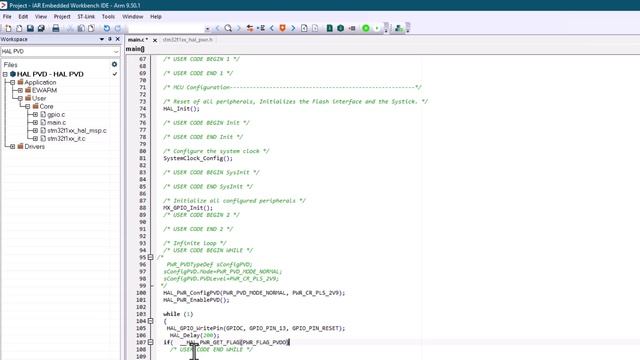Viewport: 640px width, 360px height.
Task: Select the main.c editor tab
Action: pos(138,40)
